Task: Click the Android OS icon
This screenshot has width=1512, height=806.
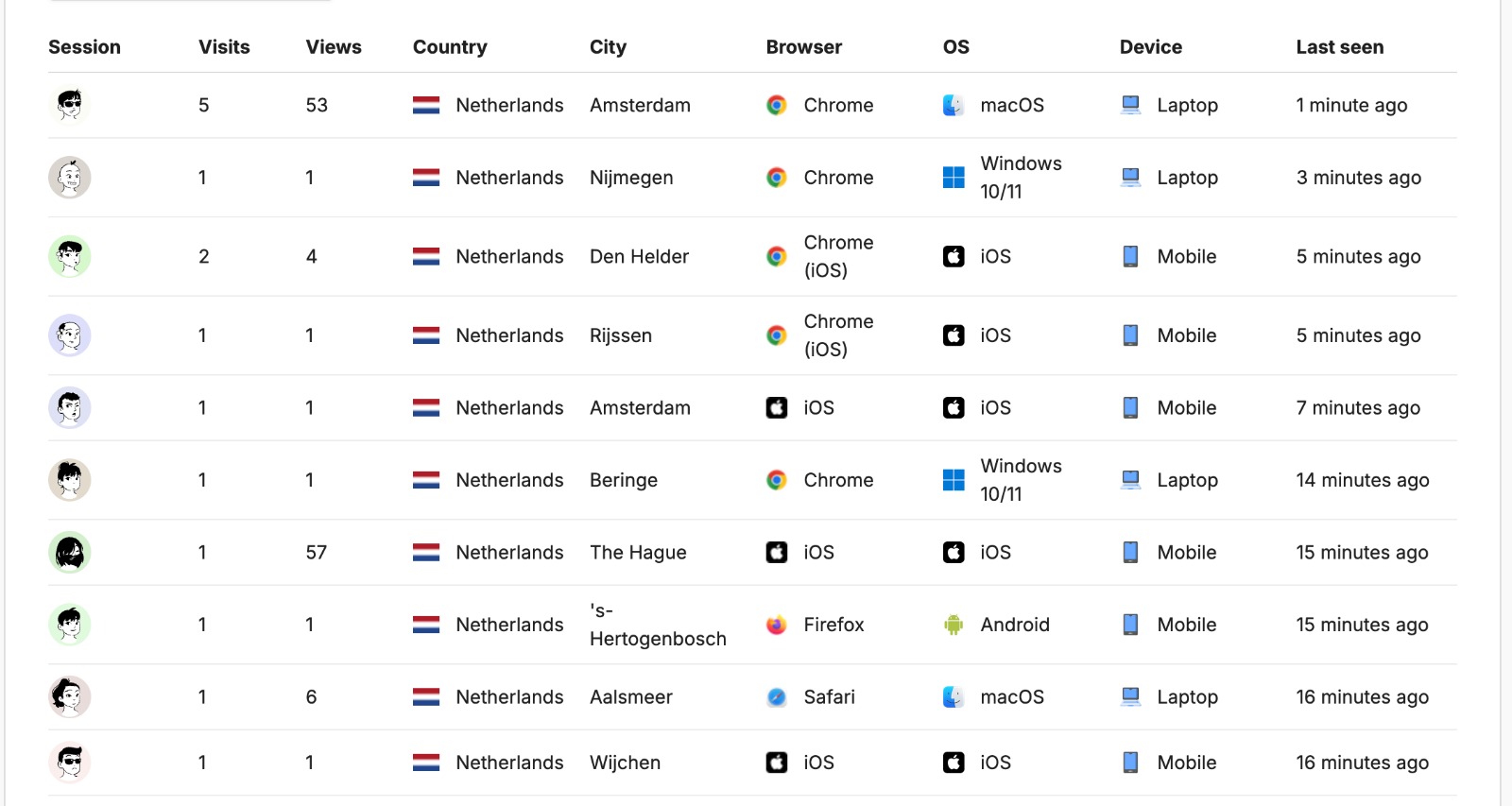Action: coord(954,625)
